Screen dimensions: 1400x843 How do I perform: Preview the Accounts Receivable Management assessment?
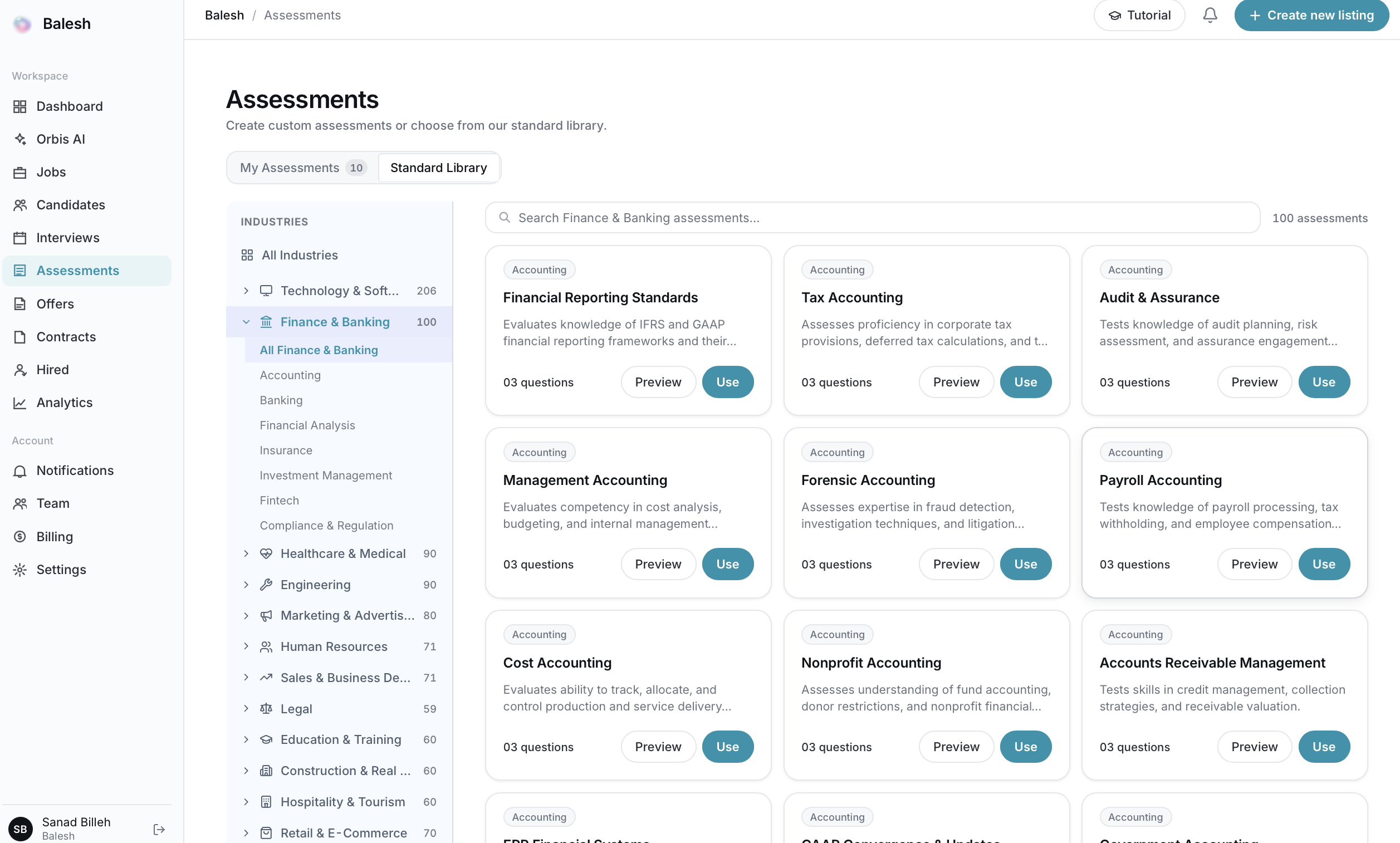(1254, 747)
